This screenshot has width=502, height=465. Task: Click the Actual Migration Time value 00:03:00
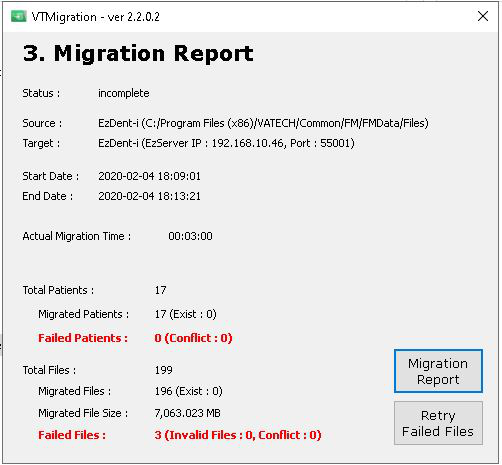pos(190,236)
